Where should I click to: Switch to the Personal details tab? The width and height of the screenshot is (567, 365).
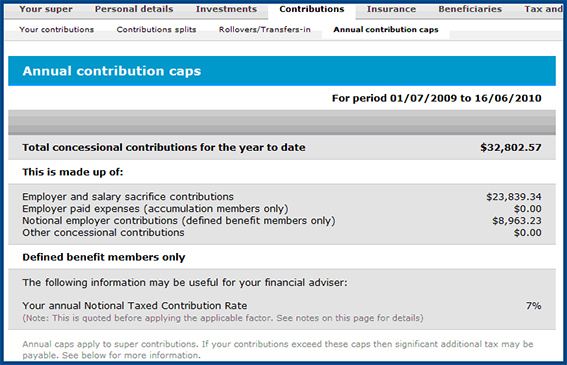click(x=134, y=9)
